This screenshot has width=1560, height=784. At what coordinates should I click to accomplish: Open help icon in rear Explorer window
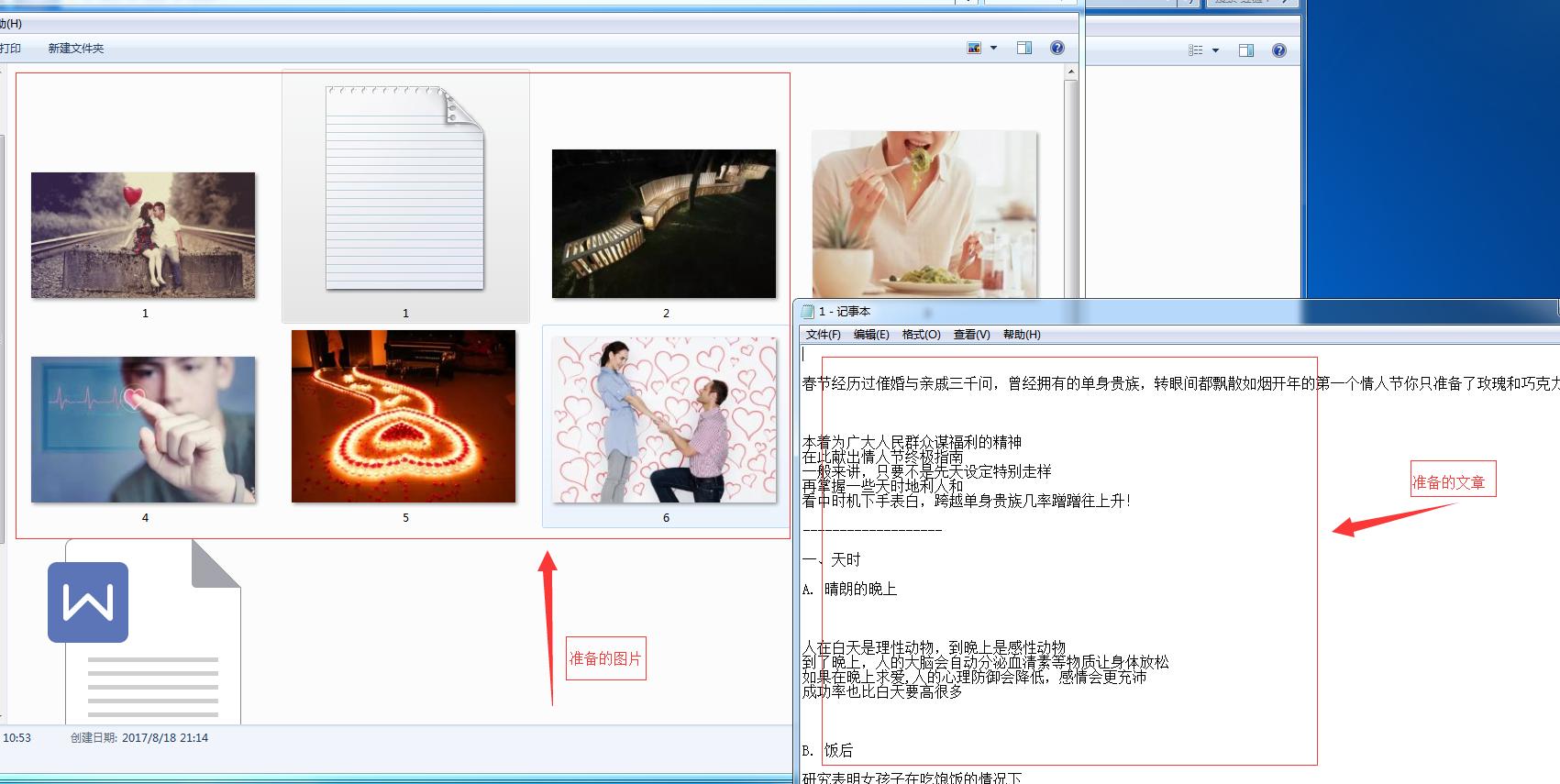coord(1279,50)
